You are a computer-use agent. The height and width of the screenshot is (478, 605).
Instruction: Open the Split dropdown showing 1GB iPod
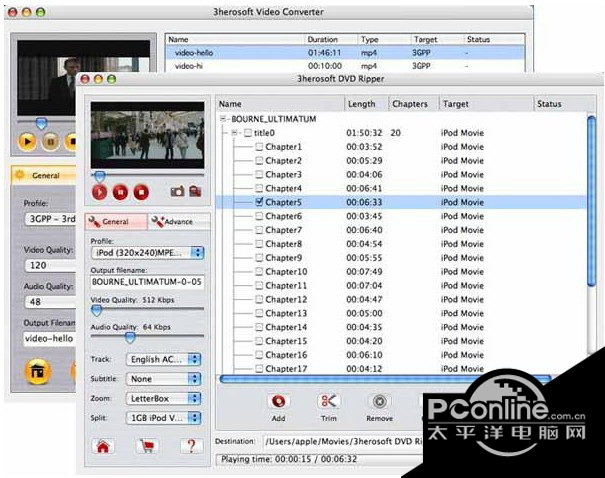click(x=164, y=418)
